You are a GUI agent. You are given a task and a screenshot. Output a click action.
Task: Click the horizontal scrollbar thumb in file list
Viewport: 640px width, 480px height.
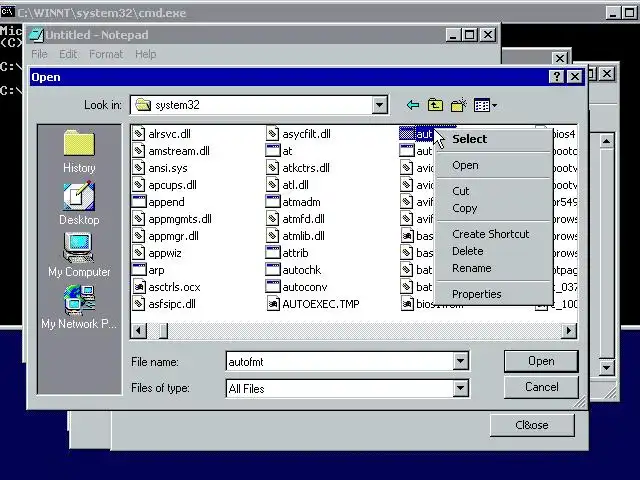(x=163, y=331)
